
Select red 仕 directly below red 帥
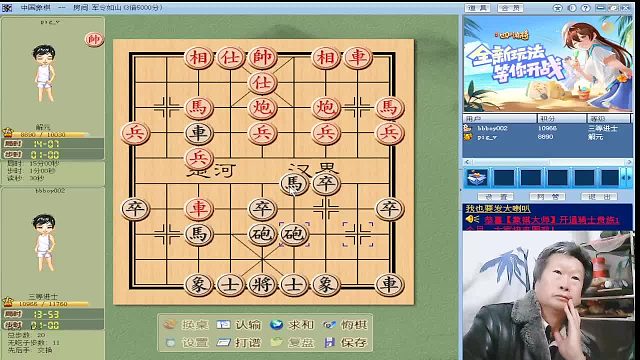pos(262,82)
